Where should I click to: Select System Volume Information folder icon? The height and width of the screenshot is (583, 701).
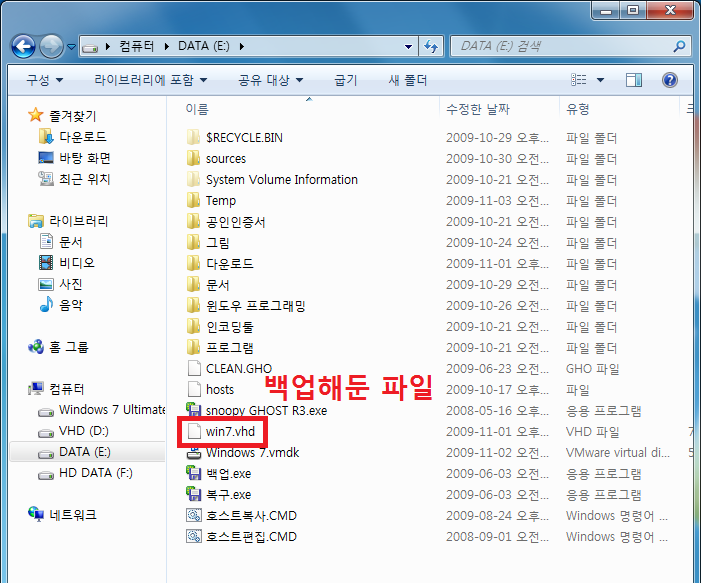pyautogui.click(x=193, y=179)
